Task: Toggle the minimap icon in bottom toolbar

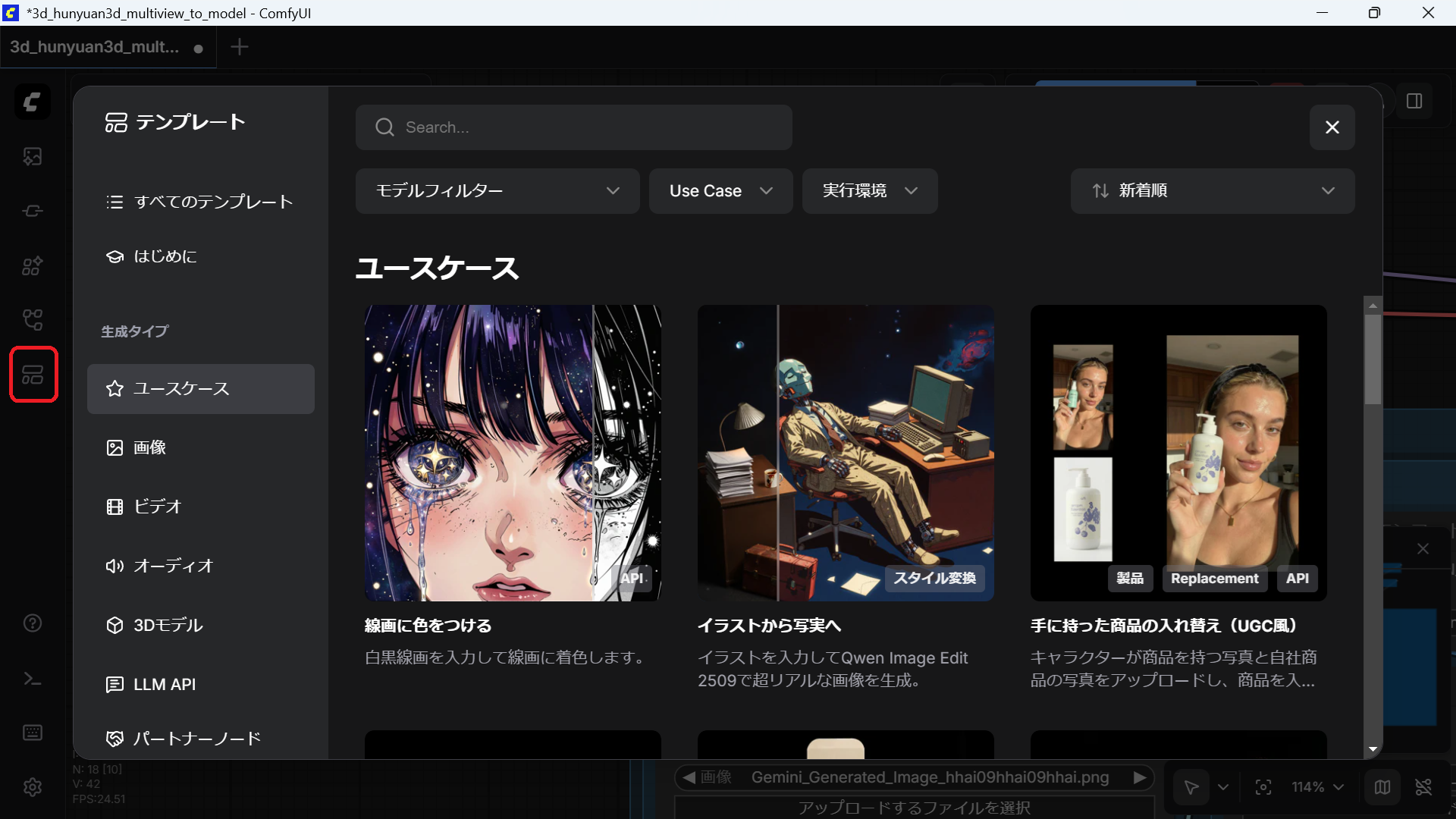Action: pyautogui.click(x=1382, y=787)
